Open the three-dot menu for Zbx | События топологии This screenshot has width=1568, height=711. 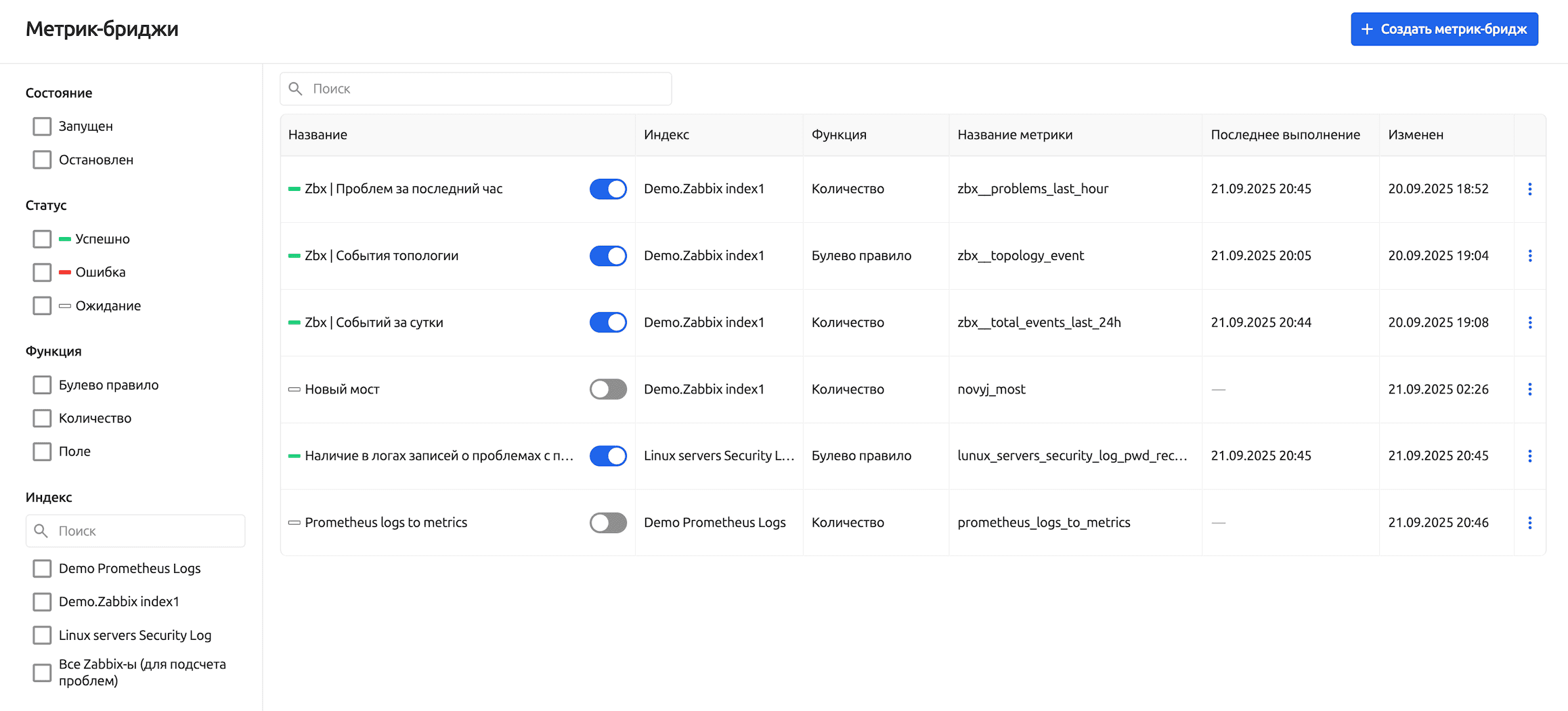point(1529,256)
